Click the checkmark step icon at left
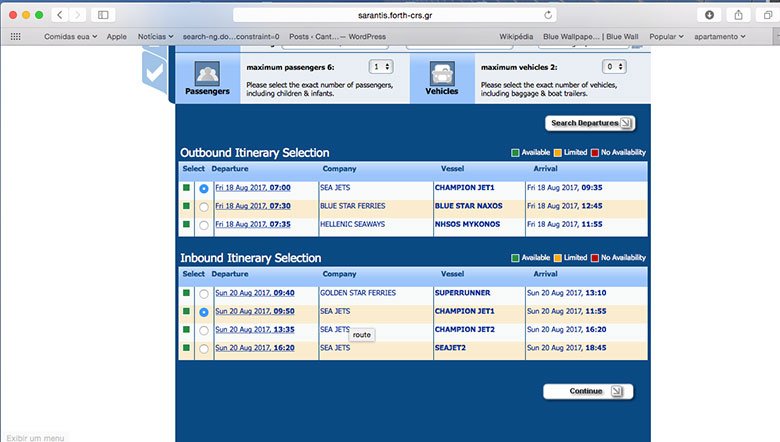 154,73
